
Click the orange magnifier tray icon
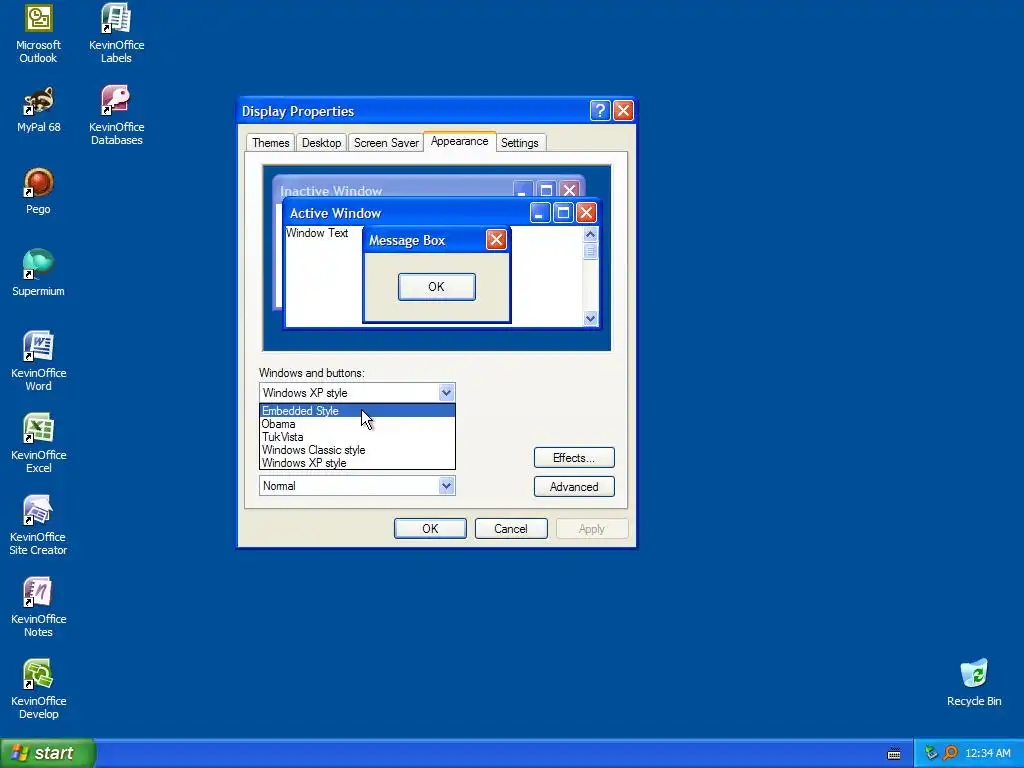[x=950, y=753]
